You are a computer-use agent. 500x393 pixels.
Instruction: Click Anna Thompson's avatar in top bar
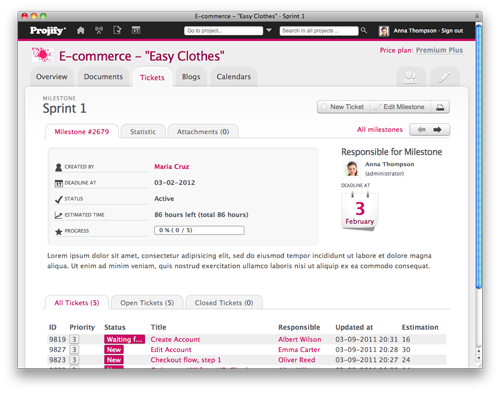[384, 31]
